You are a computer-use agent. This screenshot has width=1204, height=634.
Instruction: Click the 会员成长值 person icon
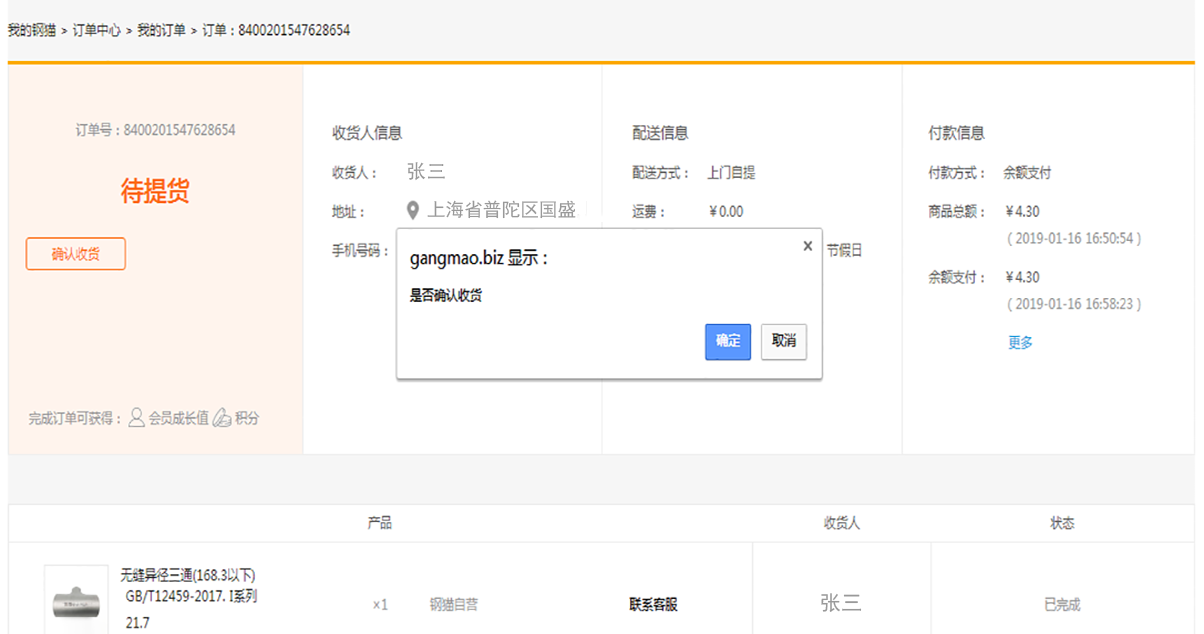137,418
